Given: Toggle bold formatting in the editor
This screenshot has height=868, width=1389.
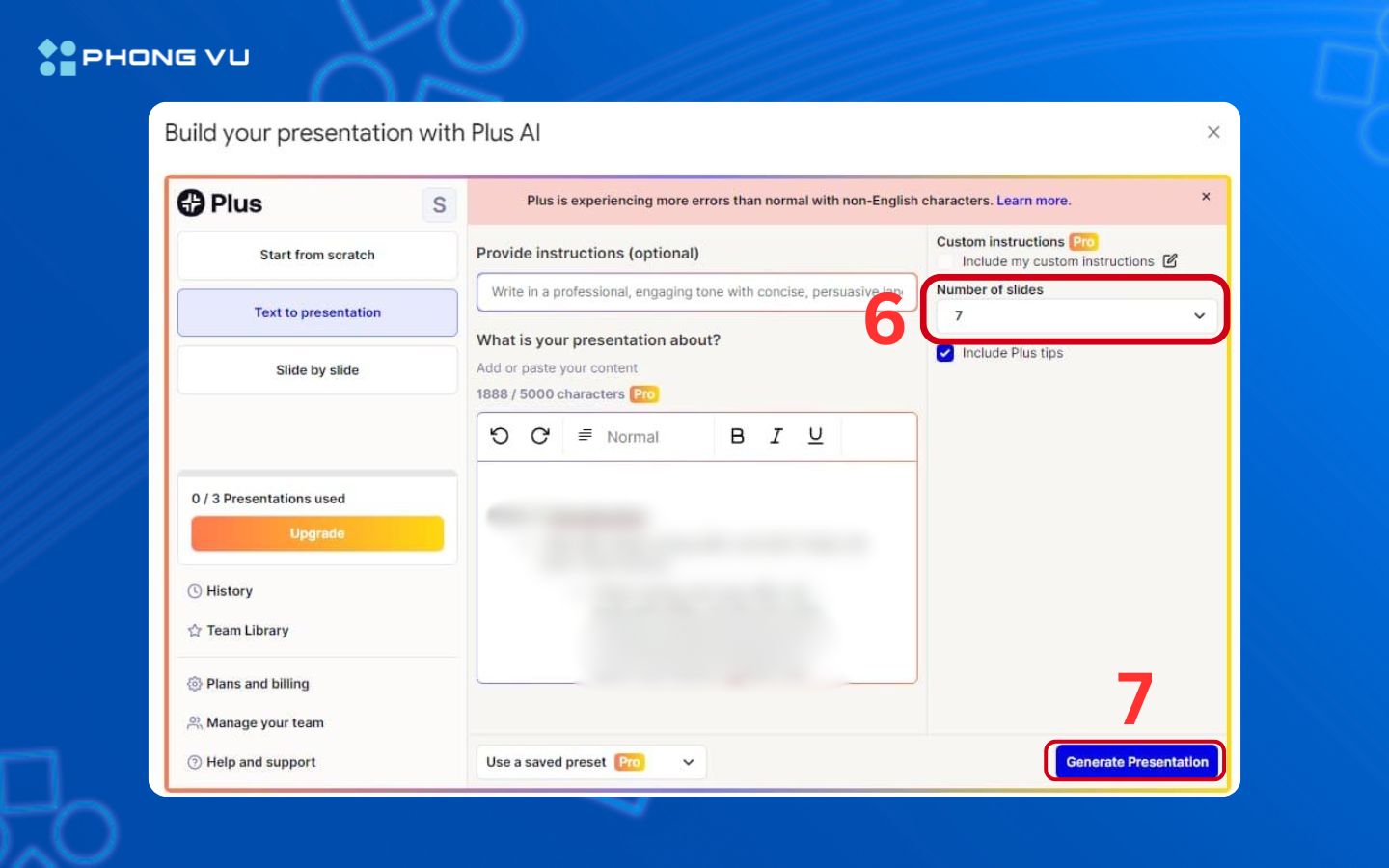Looking at the screenshot, I should click(x=737, y=436).
